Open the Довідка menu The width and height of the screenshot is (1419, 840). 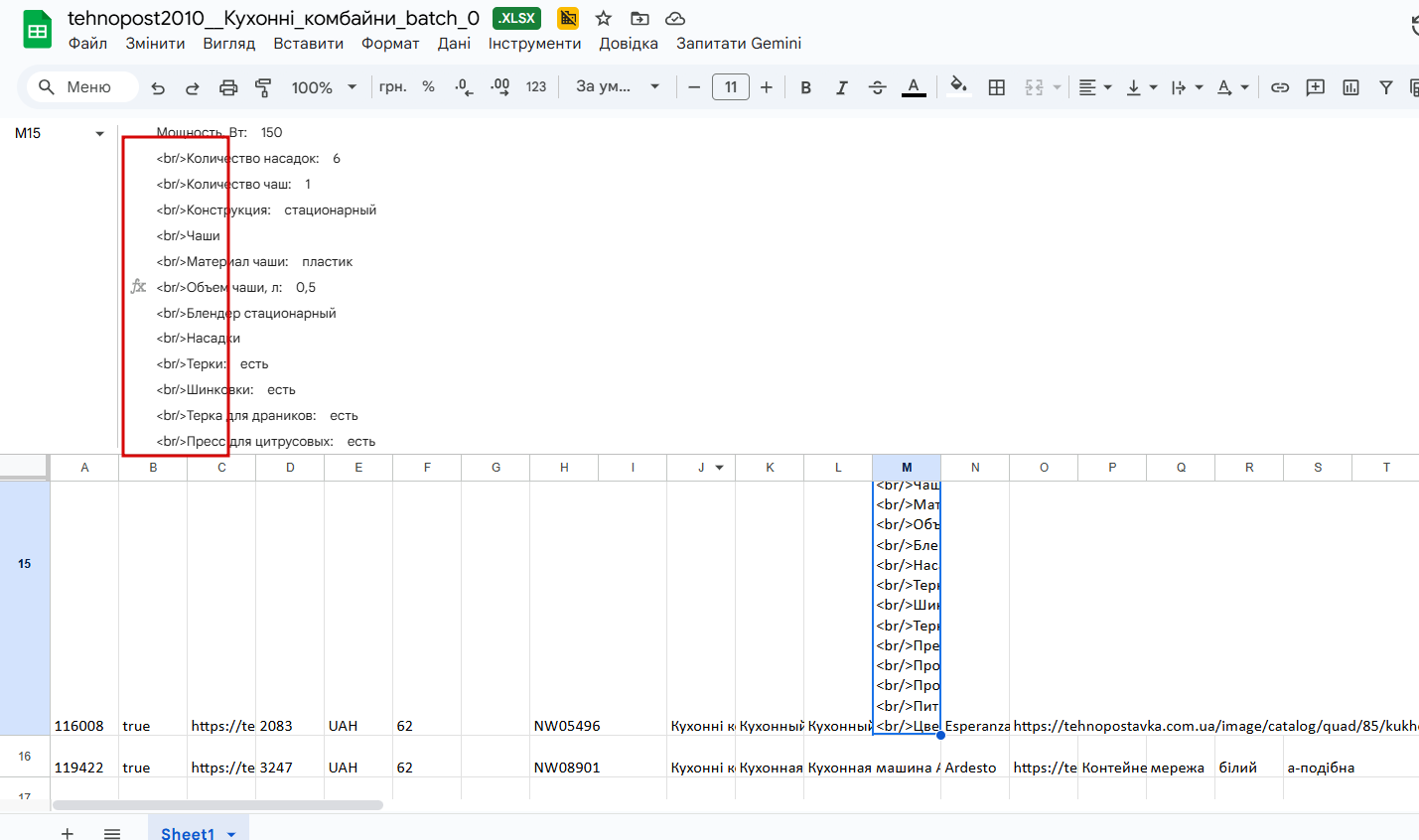coord(629,44)
